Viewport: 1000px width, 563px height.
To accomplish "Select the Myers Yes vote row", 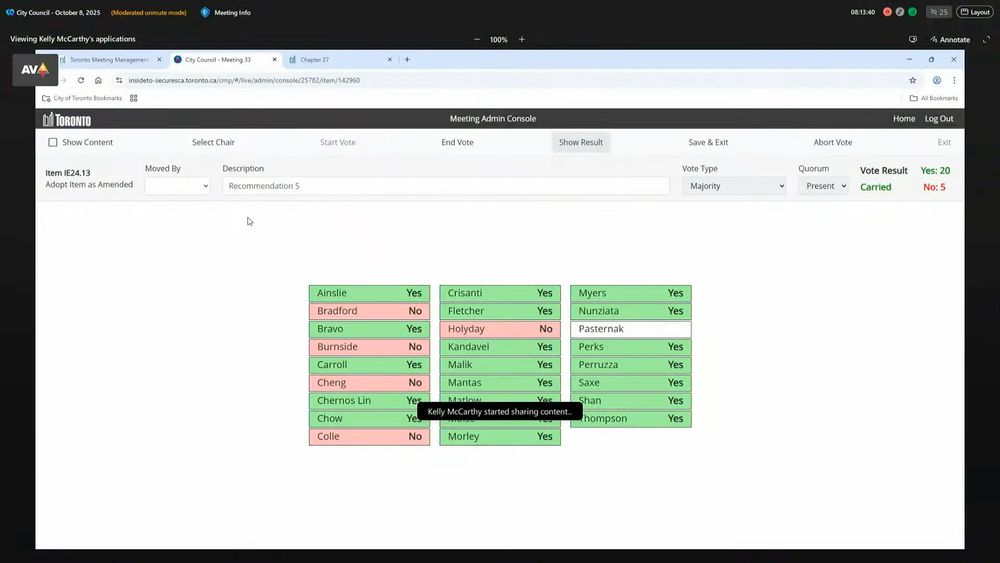I will [631, 293].
